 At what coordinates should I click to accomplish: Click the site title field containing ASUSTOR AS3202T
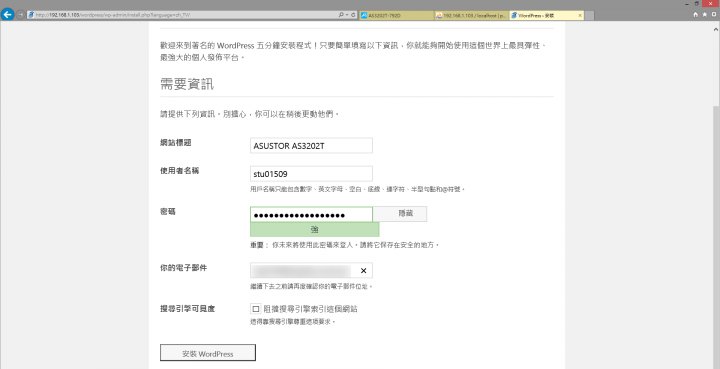pyautogui.click(x=311, y=146)
